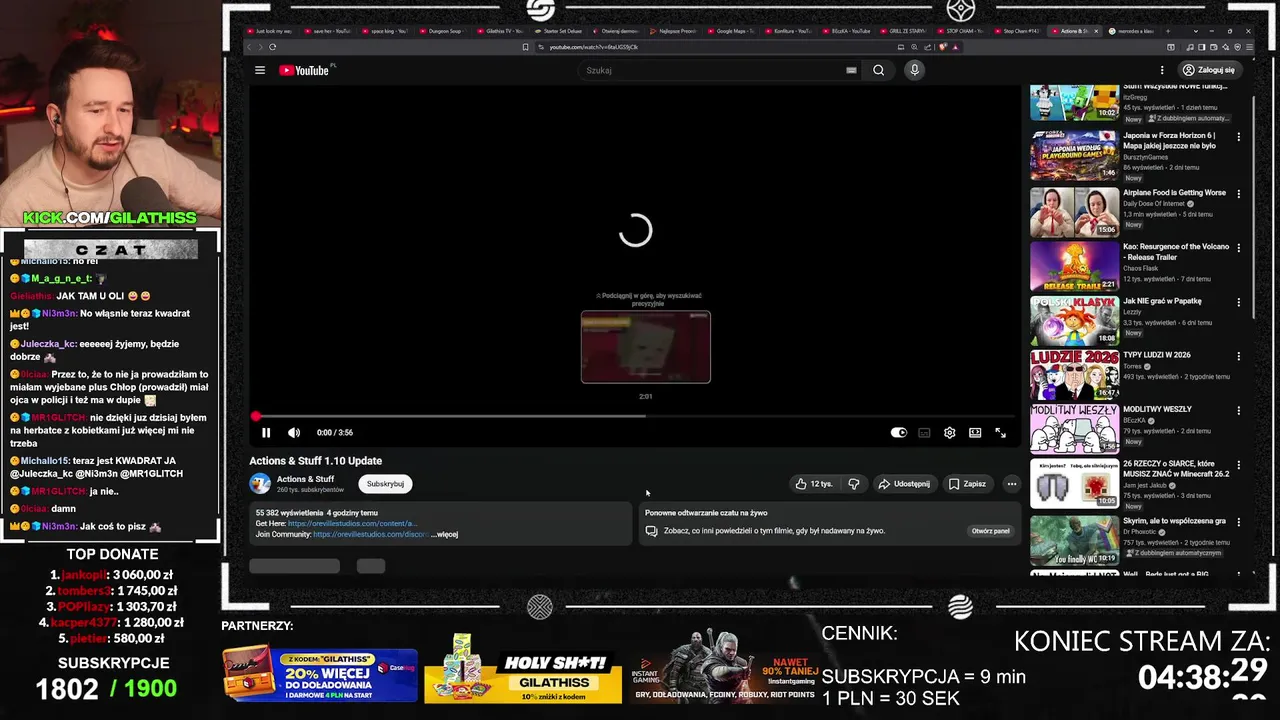This screenshot has height=720, width=1280.
Task: Go back with the browser back arrow
Action: tap(249, 47)
